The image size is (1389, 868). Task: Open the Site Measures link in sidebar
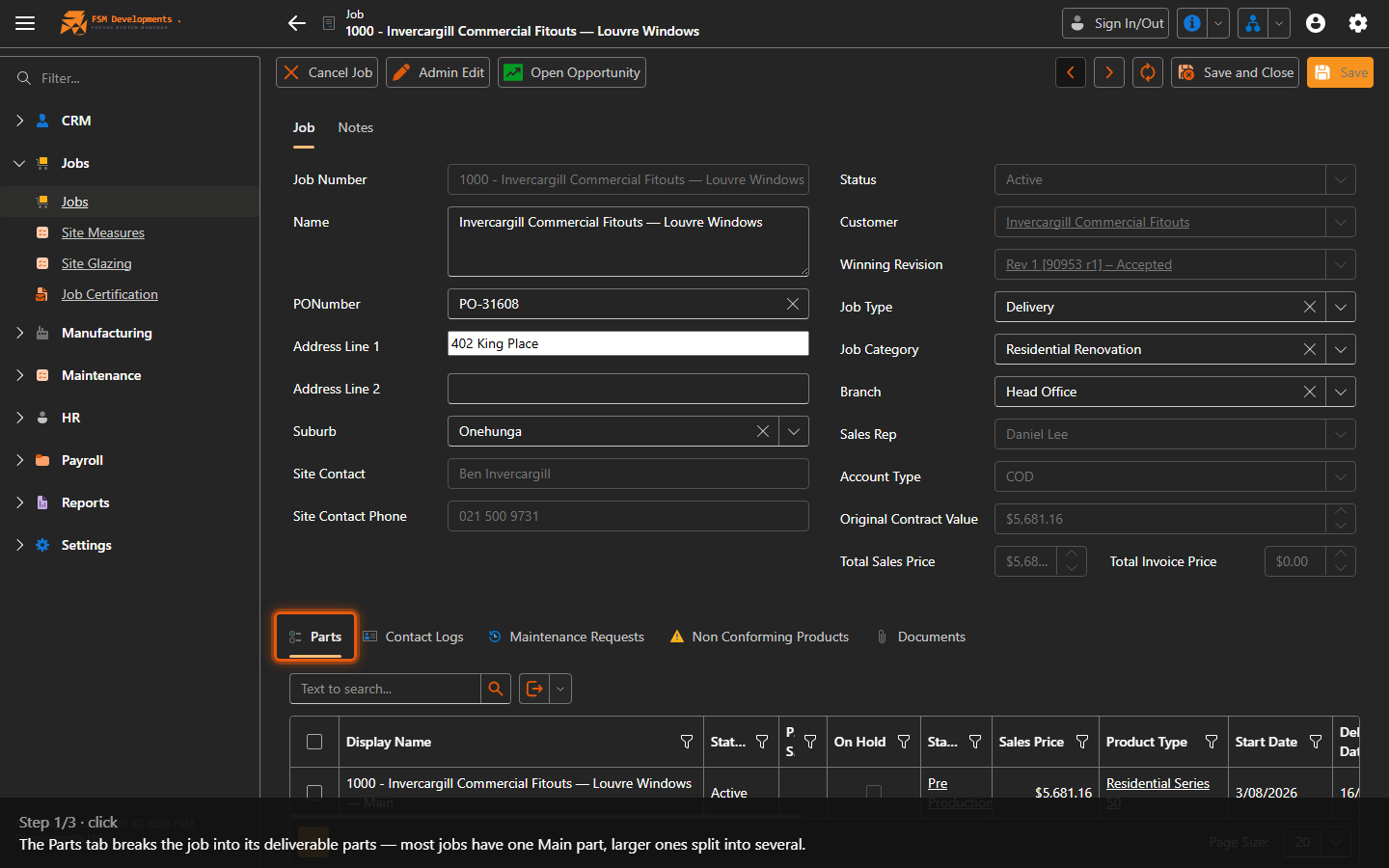(x=103, y=232)
